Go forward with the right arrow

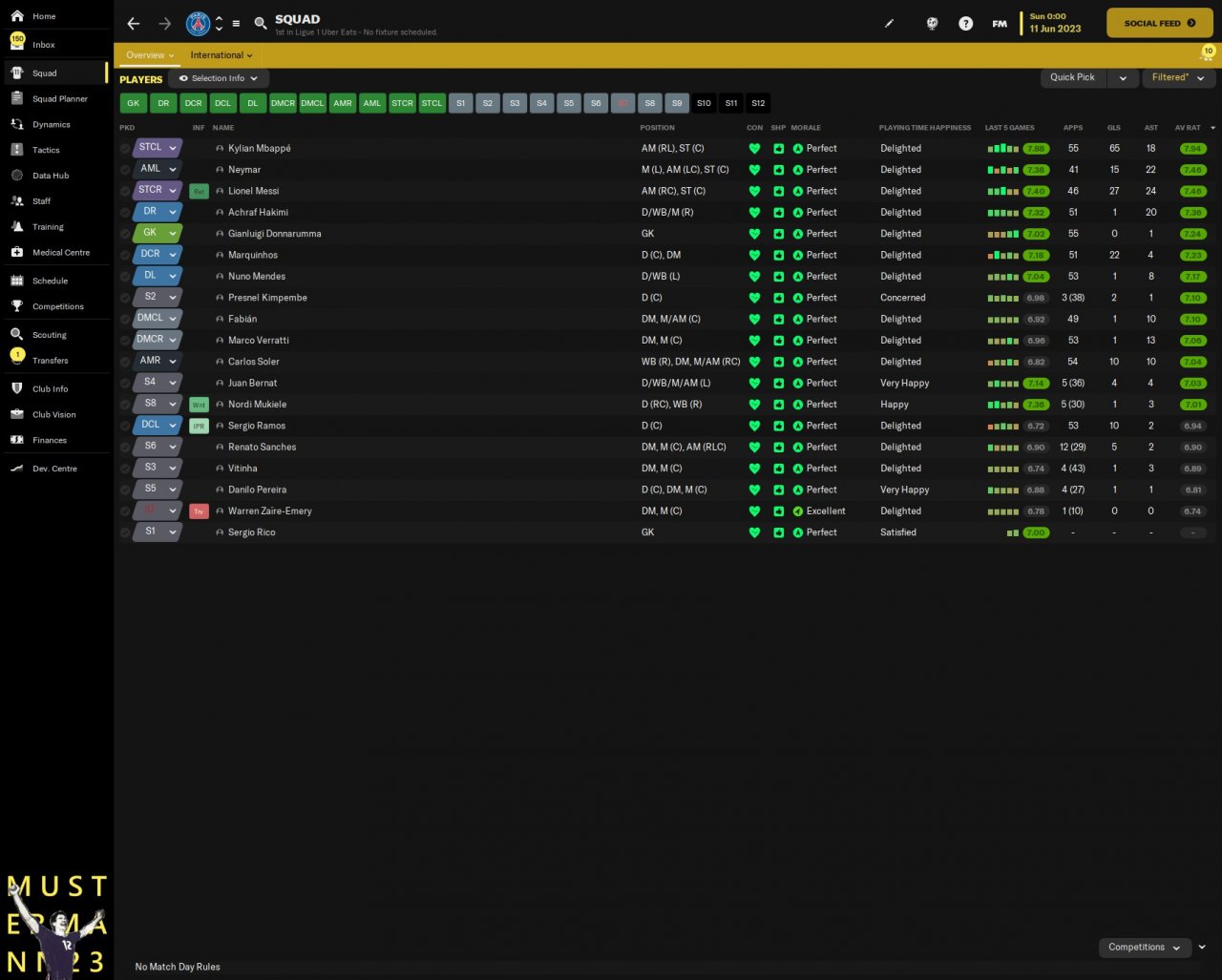(164, 24)
